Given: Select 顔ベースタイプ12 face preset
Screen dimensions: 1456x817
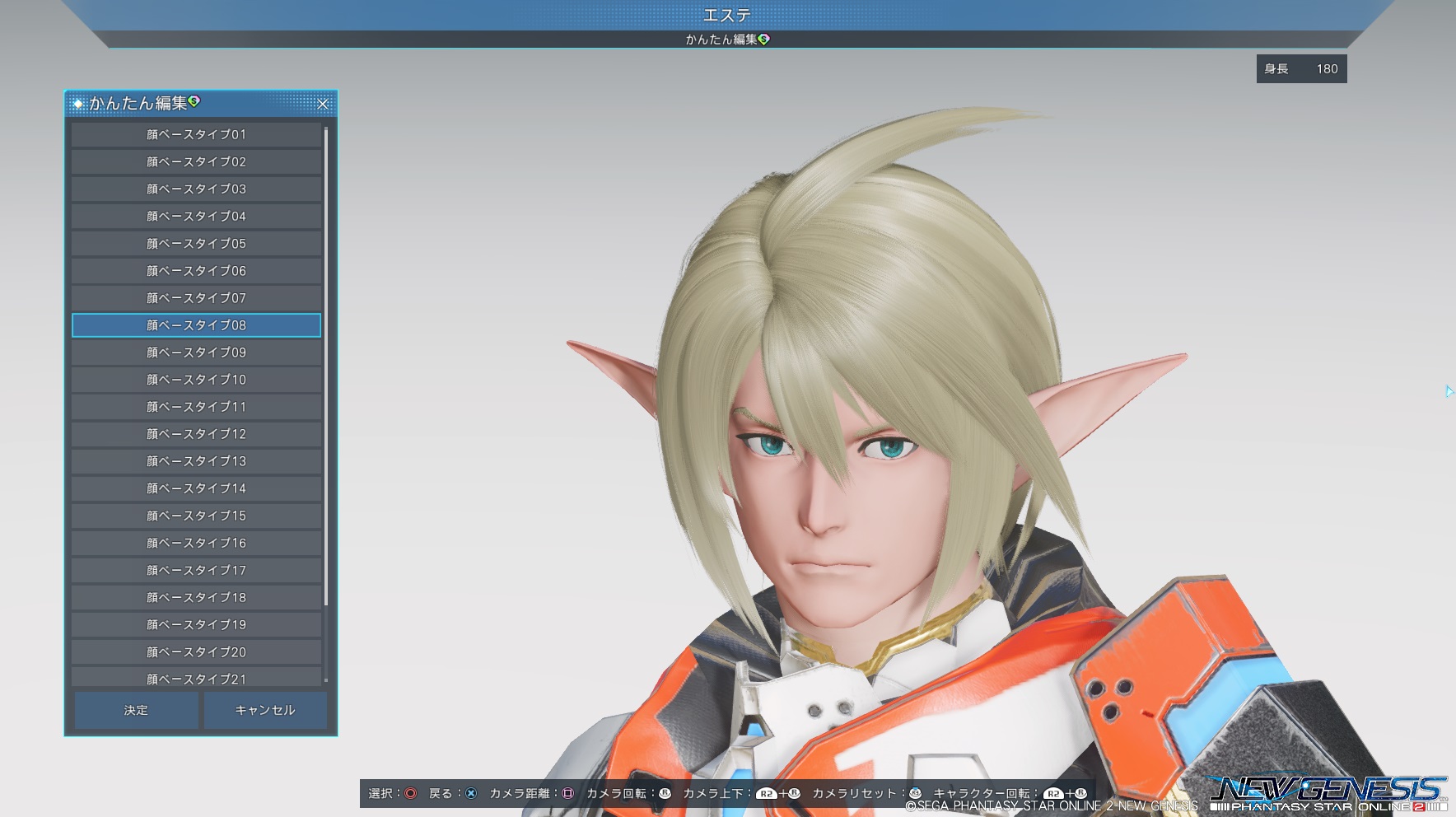Looking at the screenshot, I should click(196, 434).
